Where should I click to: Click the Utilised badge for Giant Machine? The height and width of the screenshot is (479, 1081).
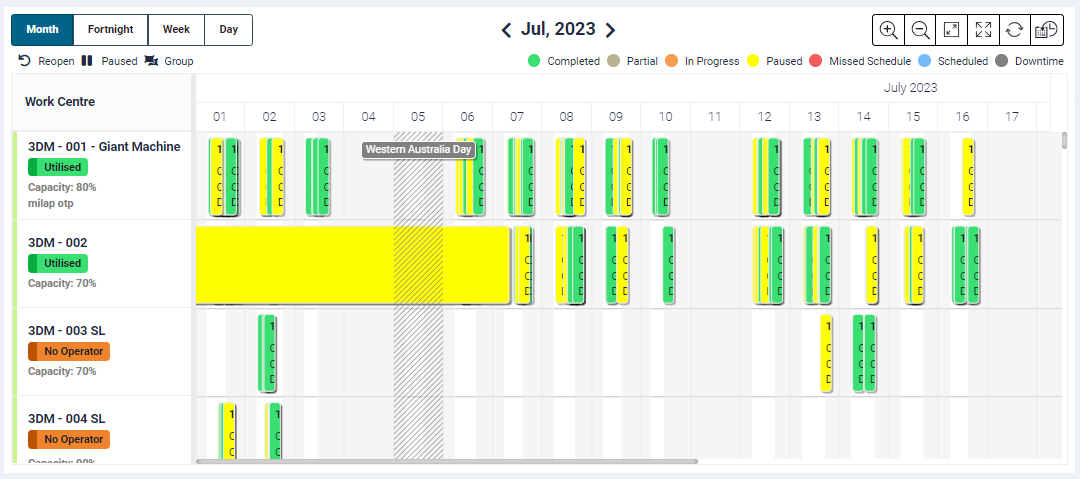(58, 167)
